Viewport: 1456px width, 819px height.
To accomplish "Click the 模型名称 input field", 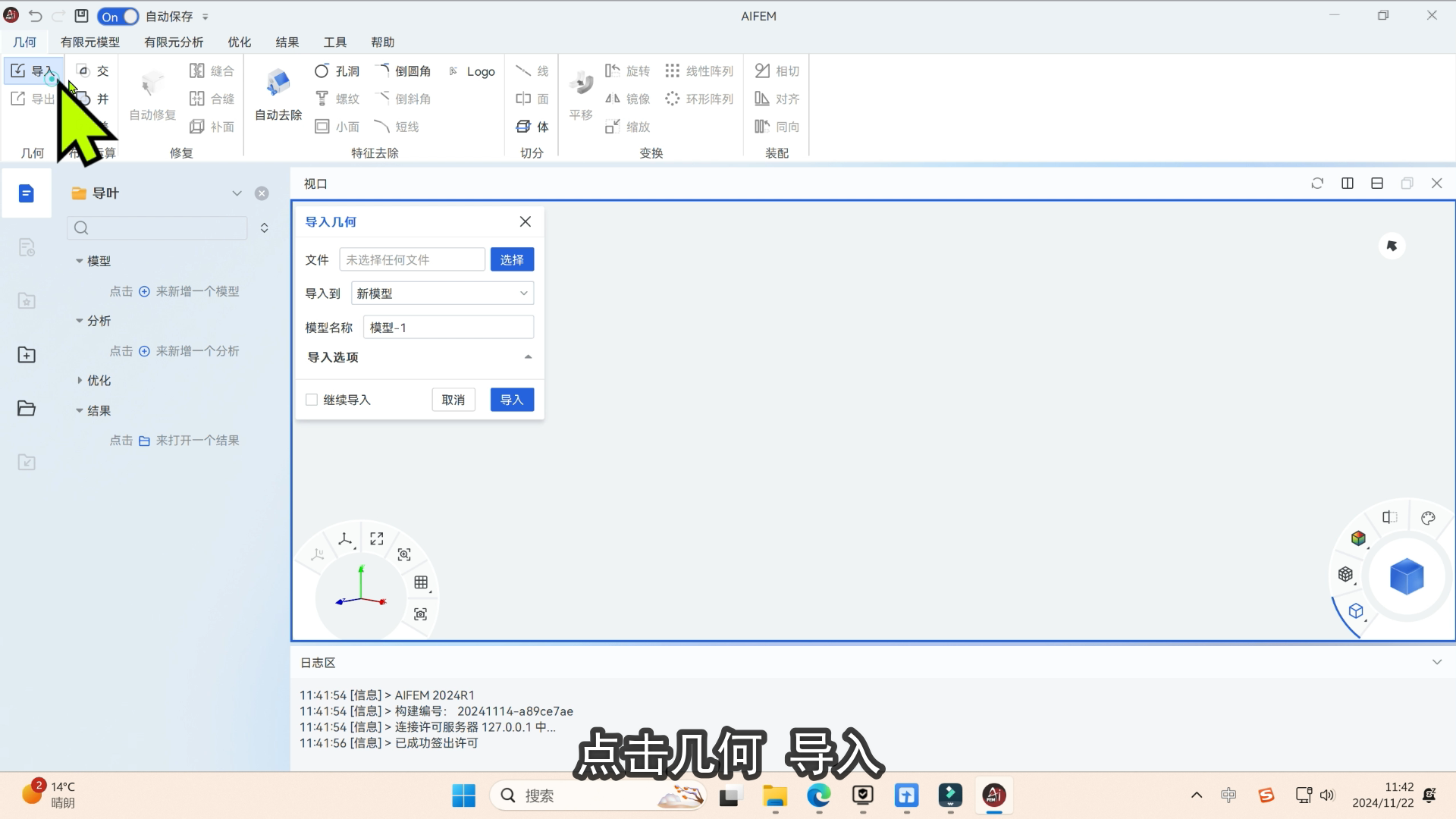I will coord(448,328).
